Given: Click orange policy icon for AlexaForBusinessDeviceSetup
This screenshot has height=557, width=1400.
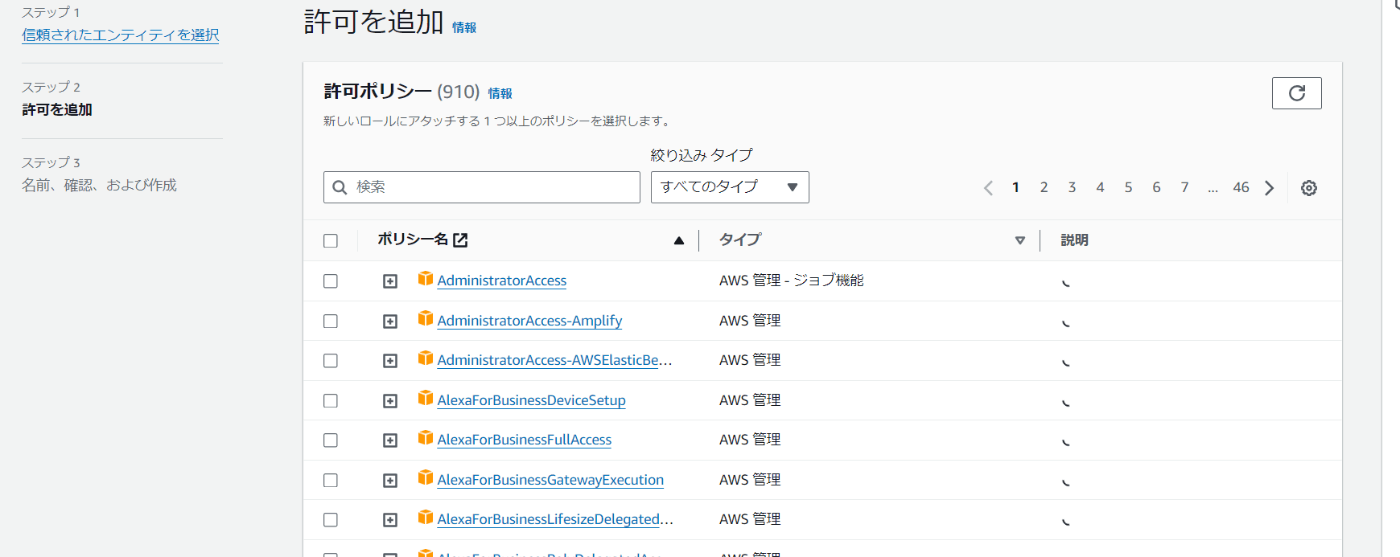Looking at the screenshot, I should [x=426, y=399].
